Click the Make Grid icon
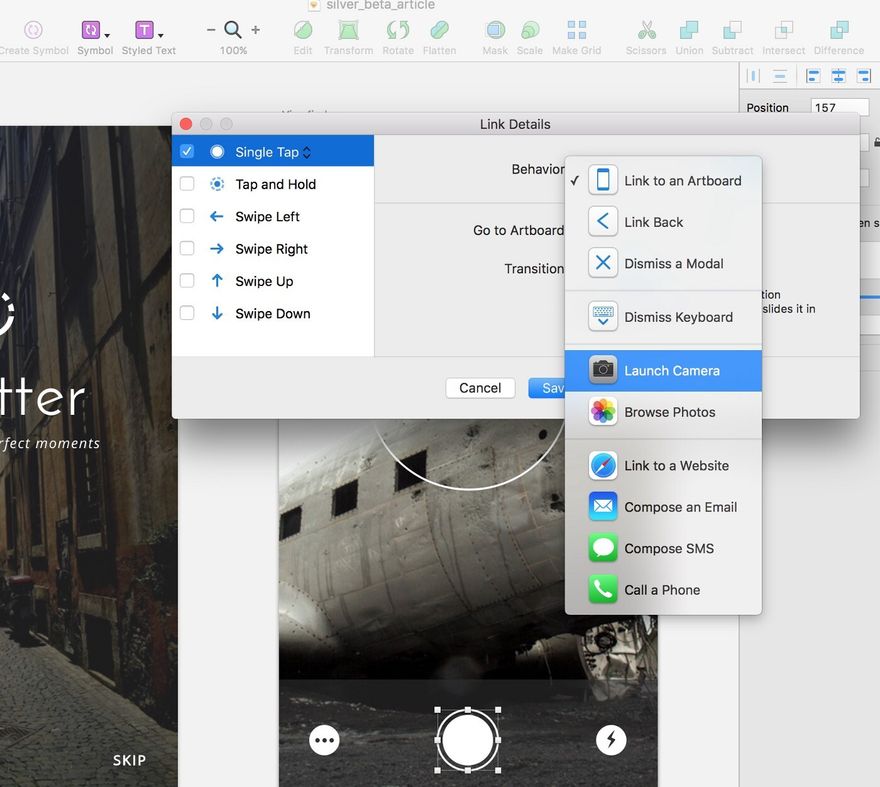The height and width of the screenshot is (787, 880). pos(576,30)
